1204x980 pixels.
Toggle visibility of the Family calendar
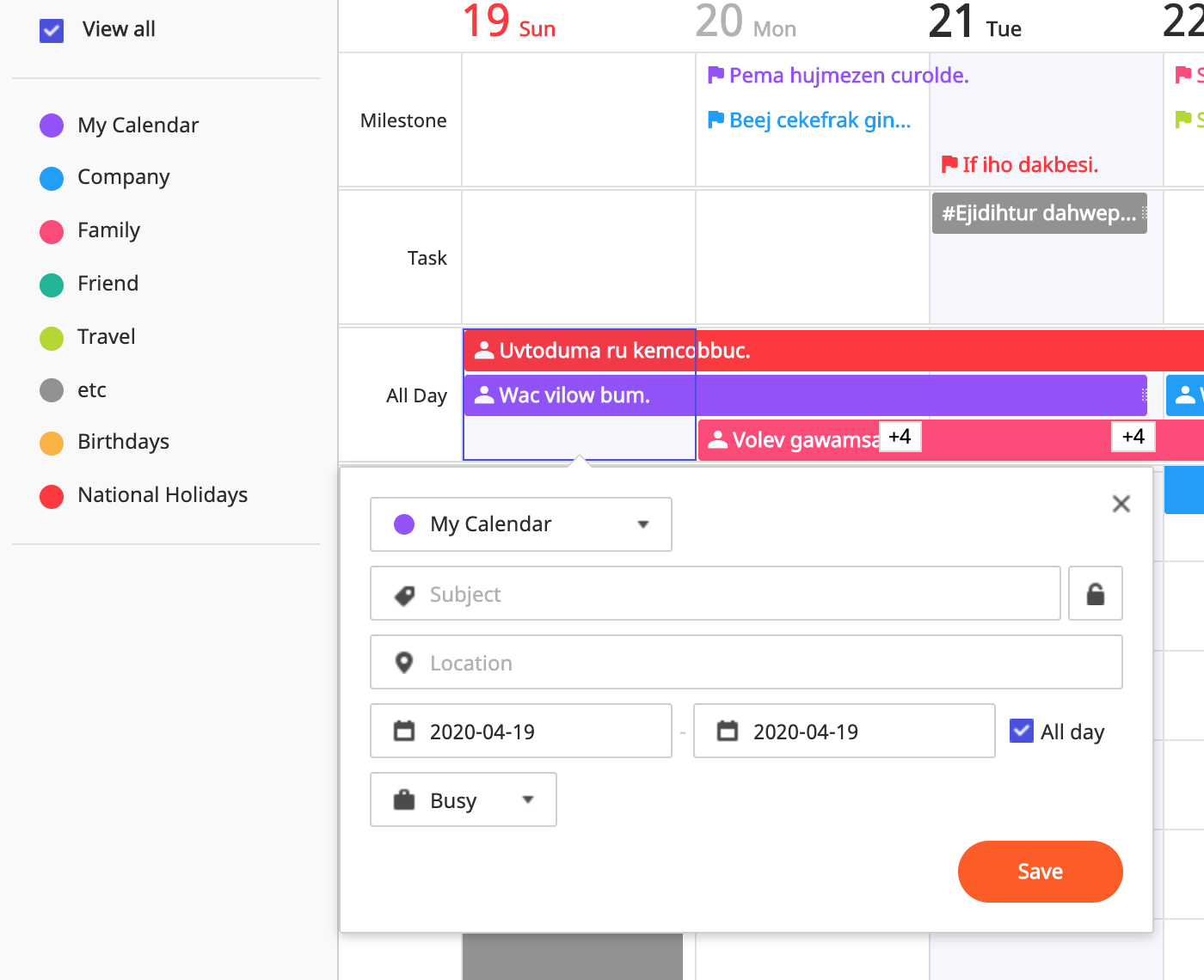click(51, 230)
